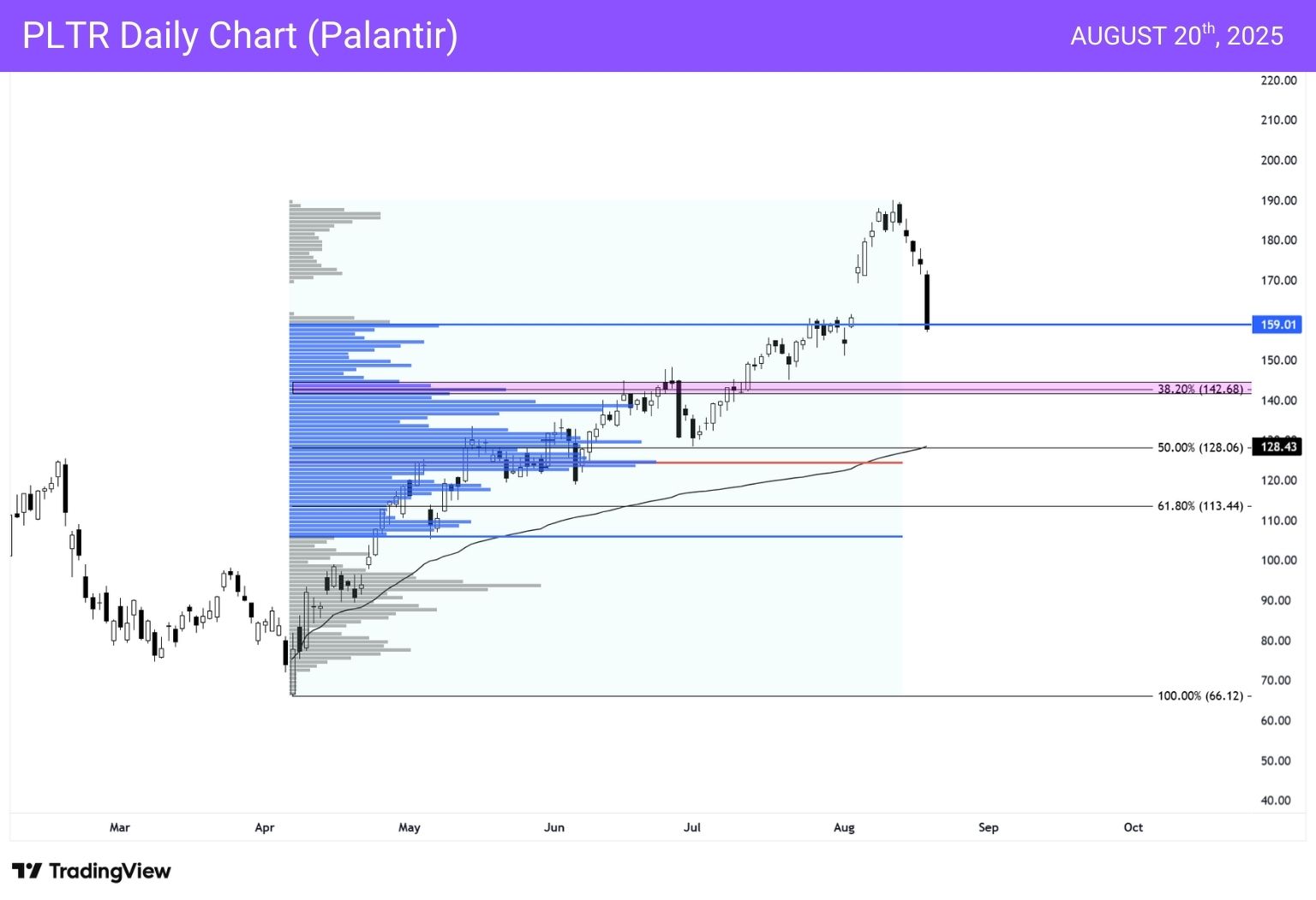Click the PLTR Daily Chart title
1316x900 pixels.
[240, 35]
